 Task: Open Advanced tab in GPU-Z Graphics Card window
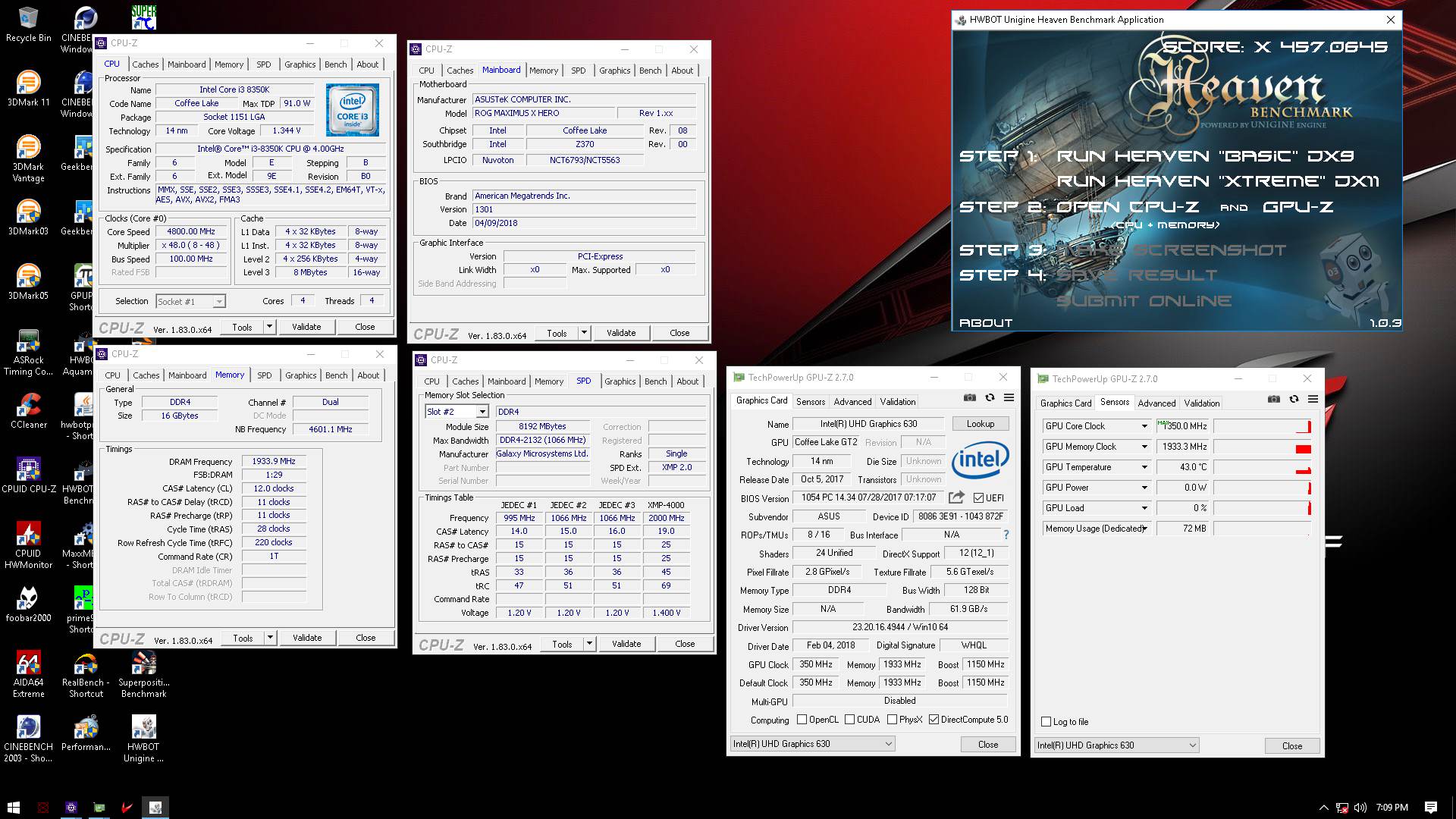(x=853, y=402)
